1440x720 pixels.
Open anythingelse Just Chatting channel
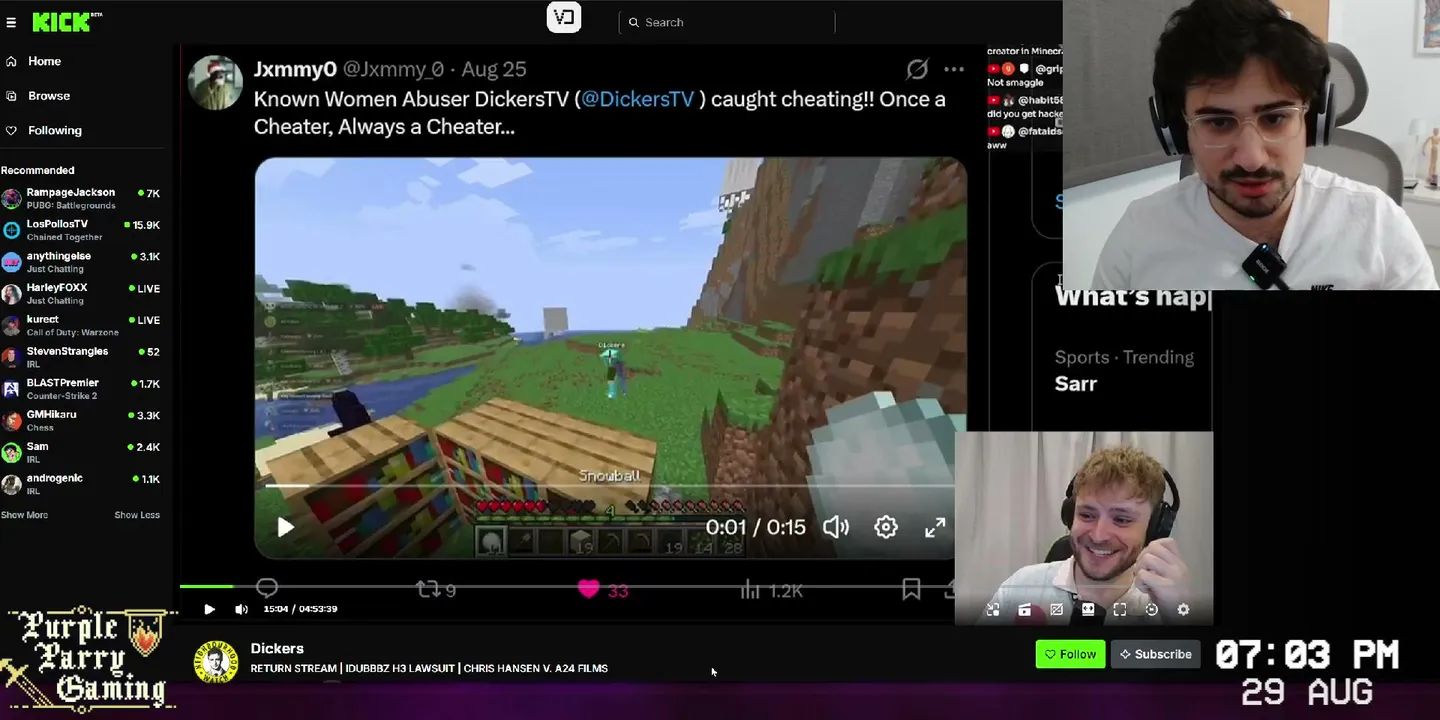(x=81, y=262)
